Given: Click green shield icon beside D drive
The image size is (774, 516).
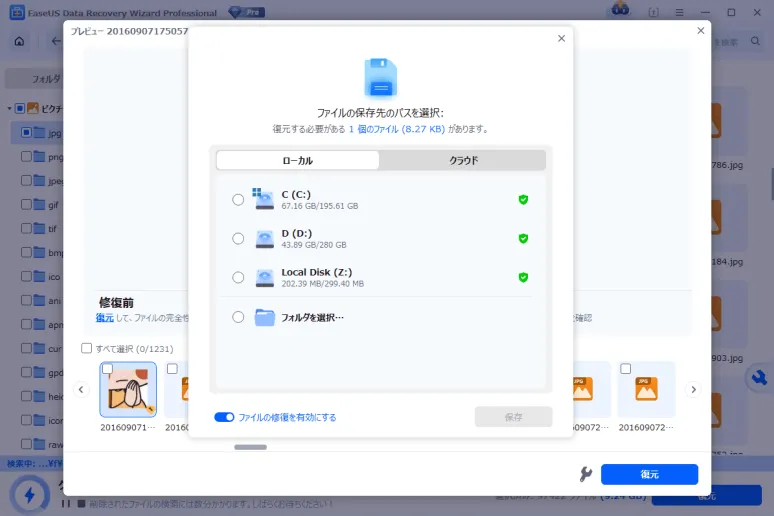Looking at the screenshot, I should coord(522,239).
